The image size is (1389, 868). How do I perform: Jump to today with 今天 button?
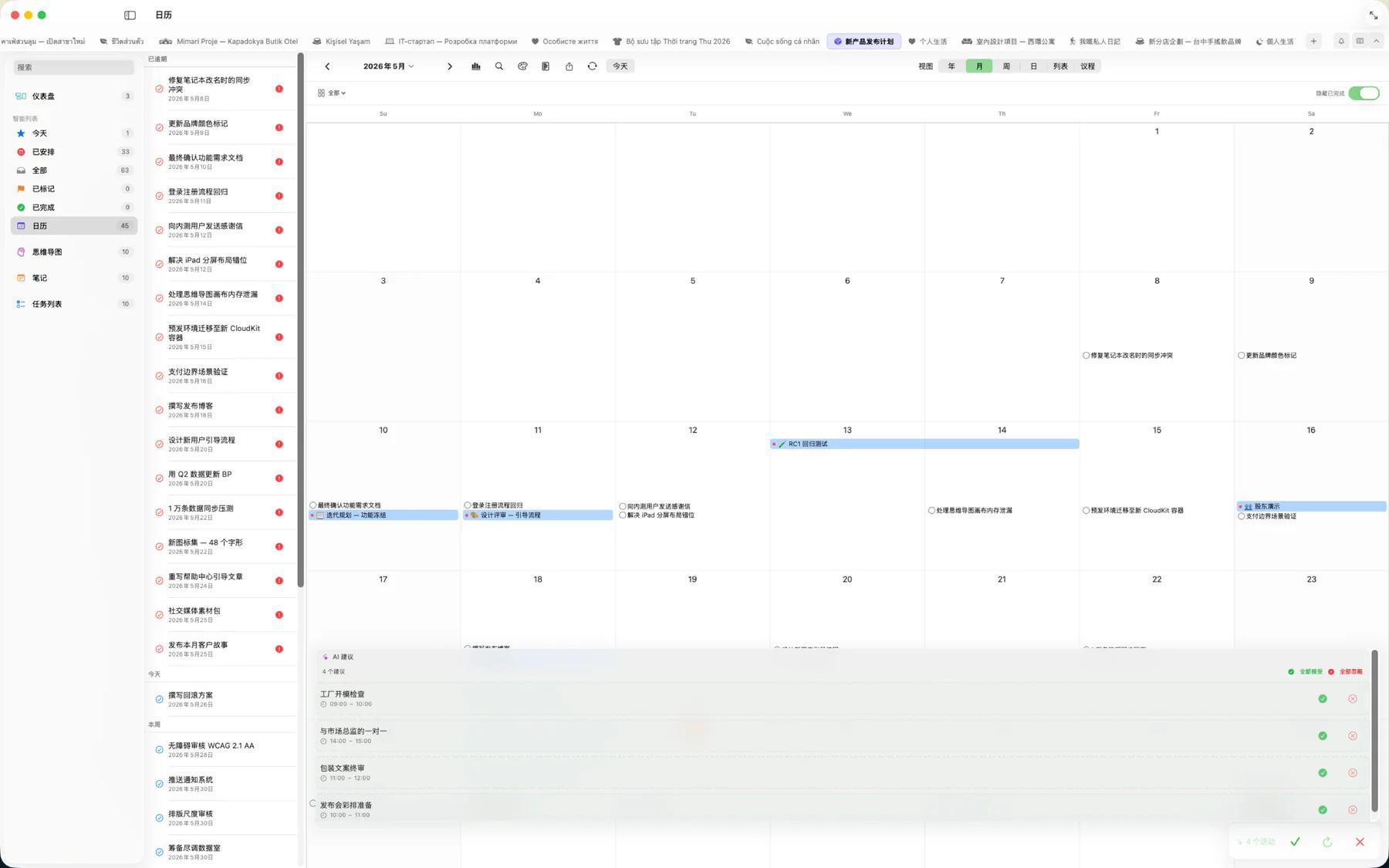[620, 66]
